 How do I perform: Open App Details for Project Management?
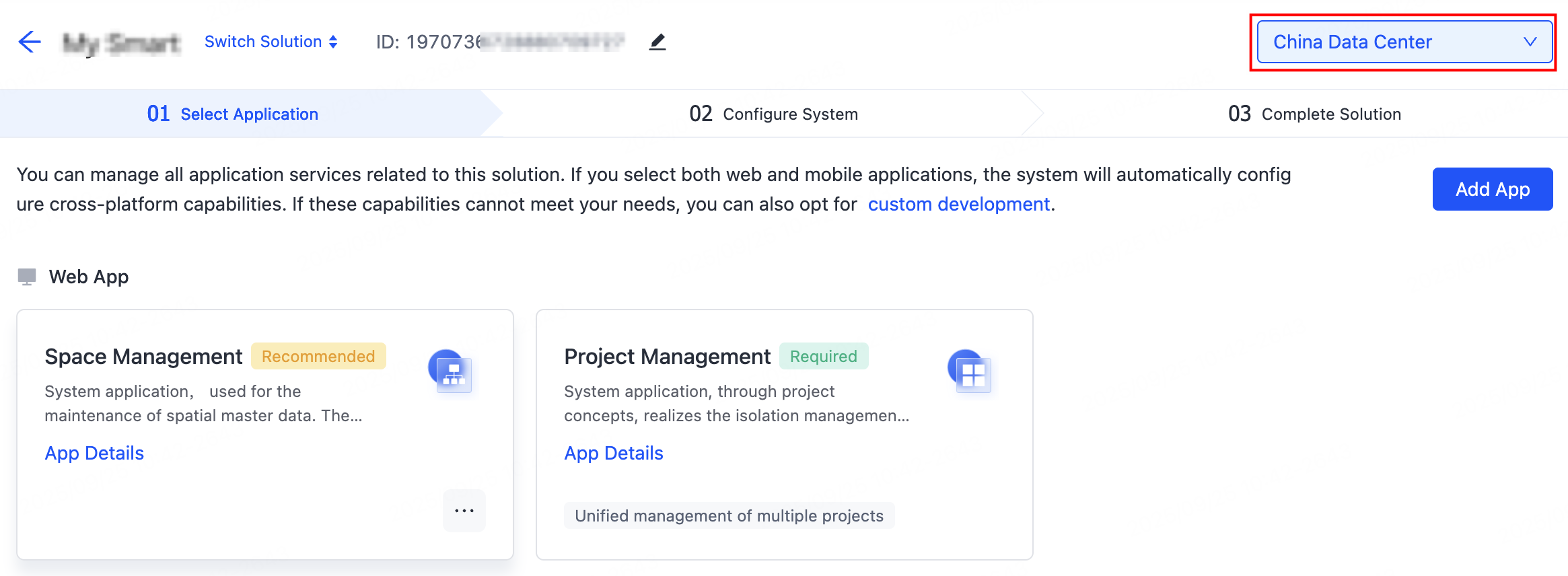point(614,453)
